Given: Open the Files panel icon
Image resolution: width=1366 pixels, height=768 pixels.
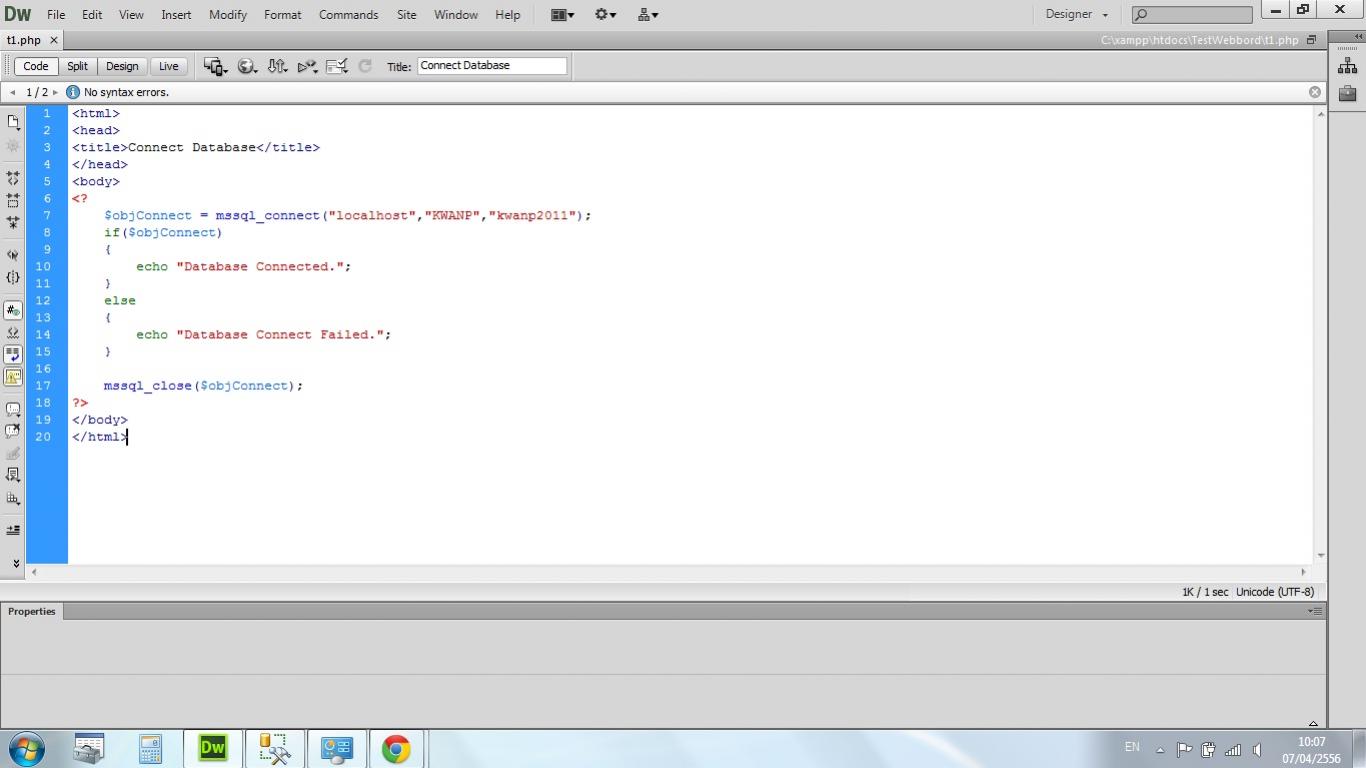Looking at the screenshot, I should click(1347, 66).
